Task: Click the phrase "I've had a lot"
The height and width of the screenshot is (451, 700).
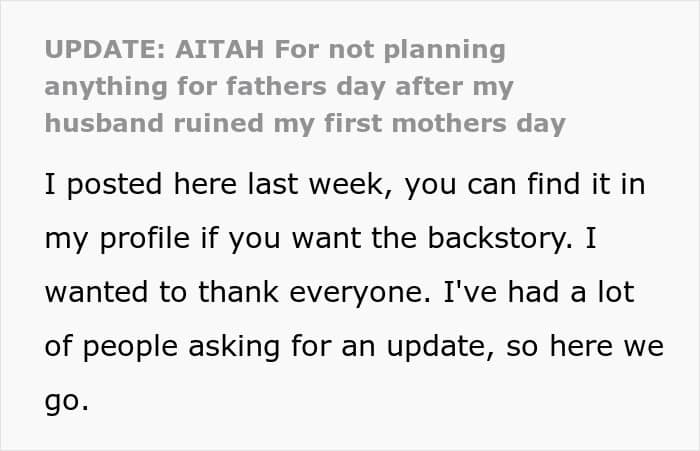Action: (x=538, y=292)
